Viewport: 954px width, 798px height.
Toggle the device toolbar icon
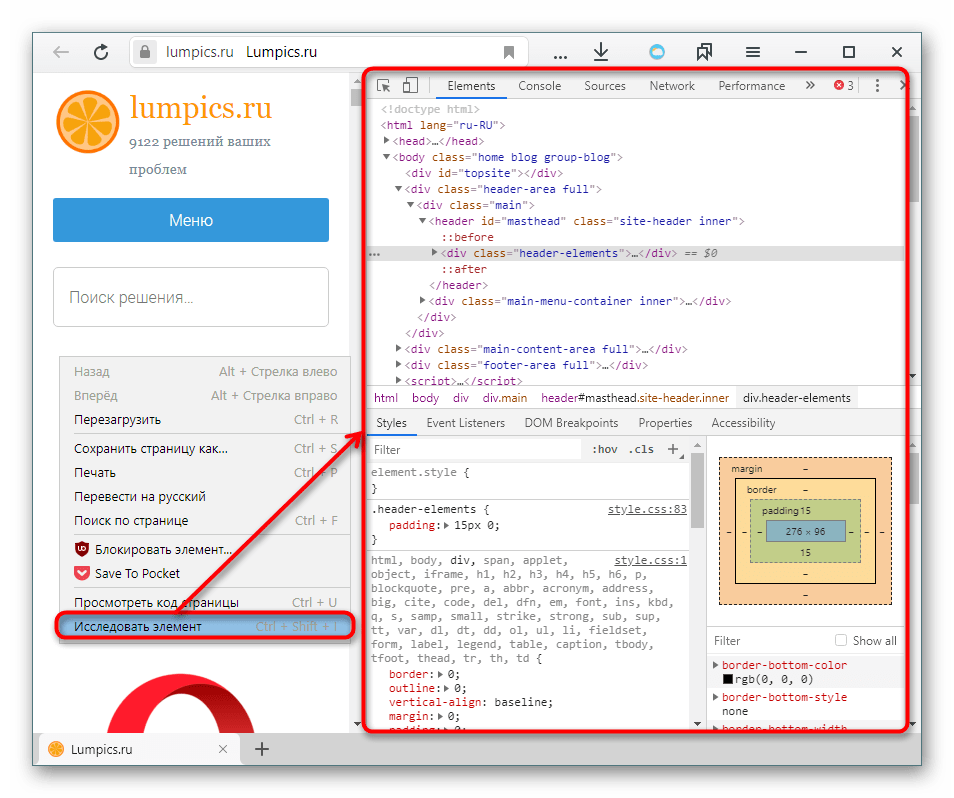pos(410,86)
